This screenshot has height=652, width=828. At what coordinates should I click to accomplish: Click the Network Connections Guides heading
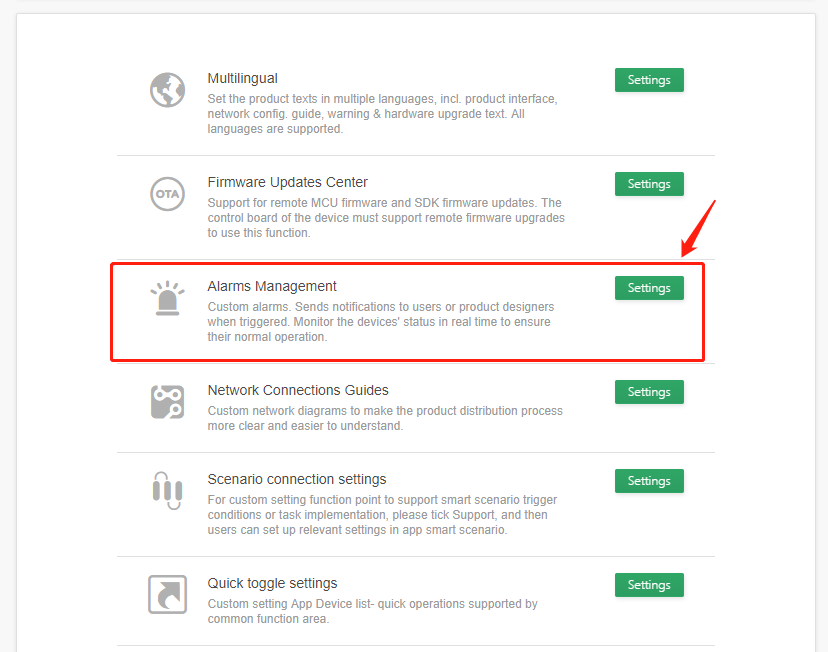298,390
